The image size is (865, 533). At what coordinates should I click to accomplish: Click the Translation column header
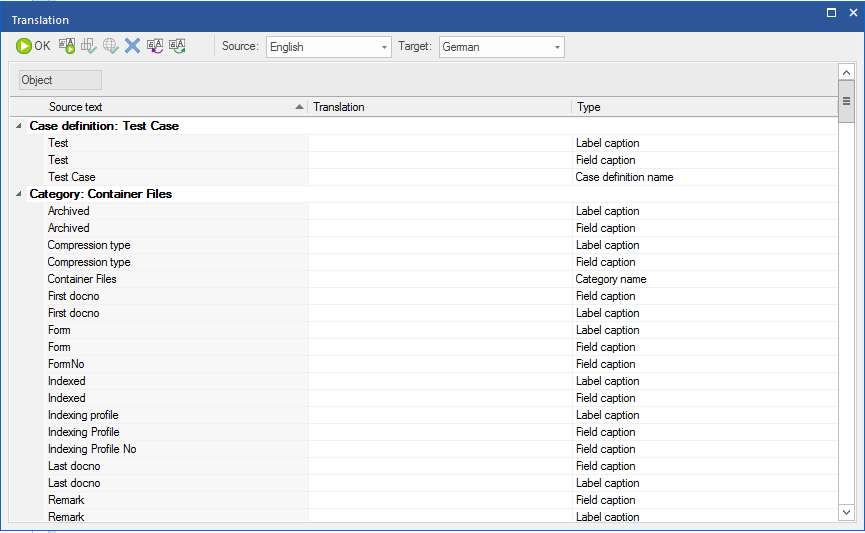(440, 107)
